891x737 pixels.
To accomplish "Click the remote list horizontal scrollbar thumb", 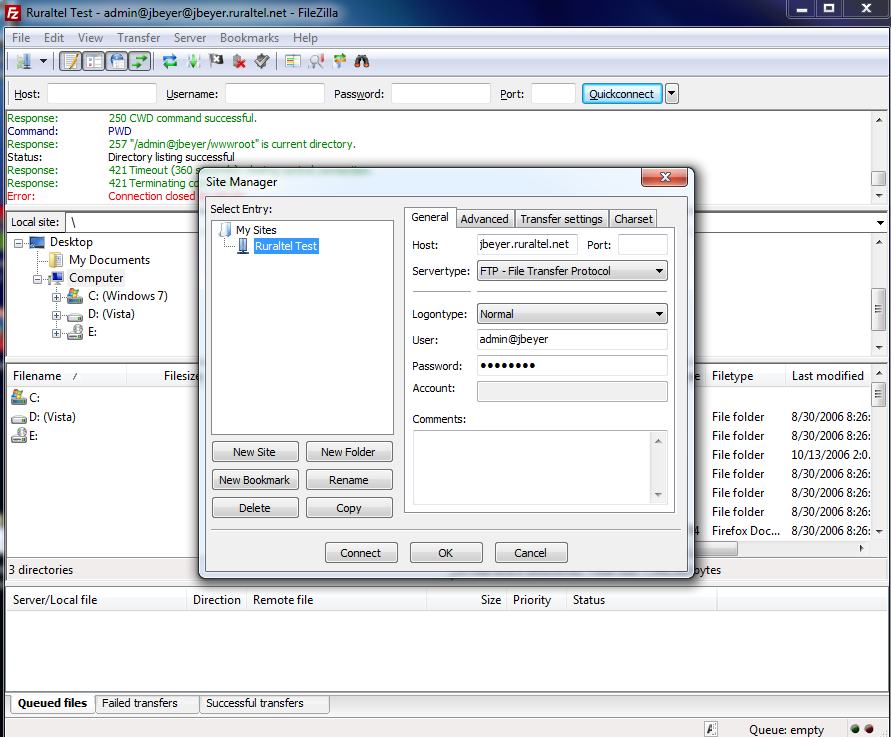I will click(716, 548).
